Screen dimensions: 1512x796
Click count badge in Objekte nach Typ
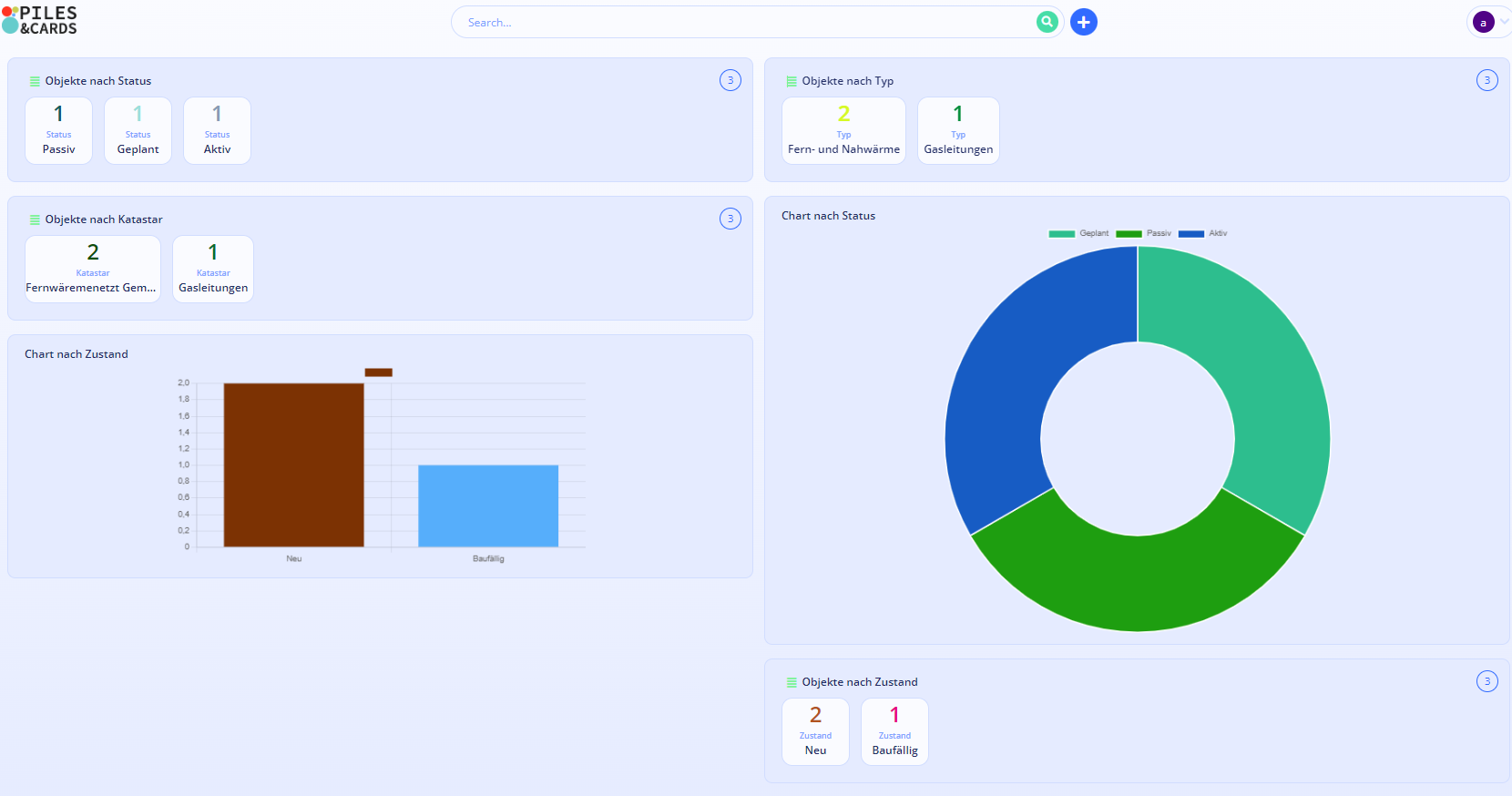pos(1487,80)
